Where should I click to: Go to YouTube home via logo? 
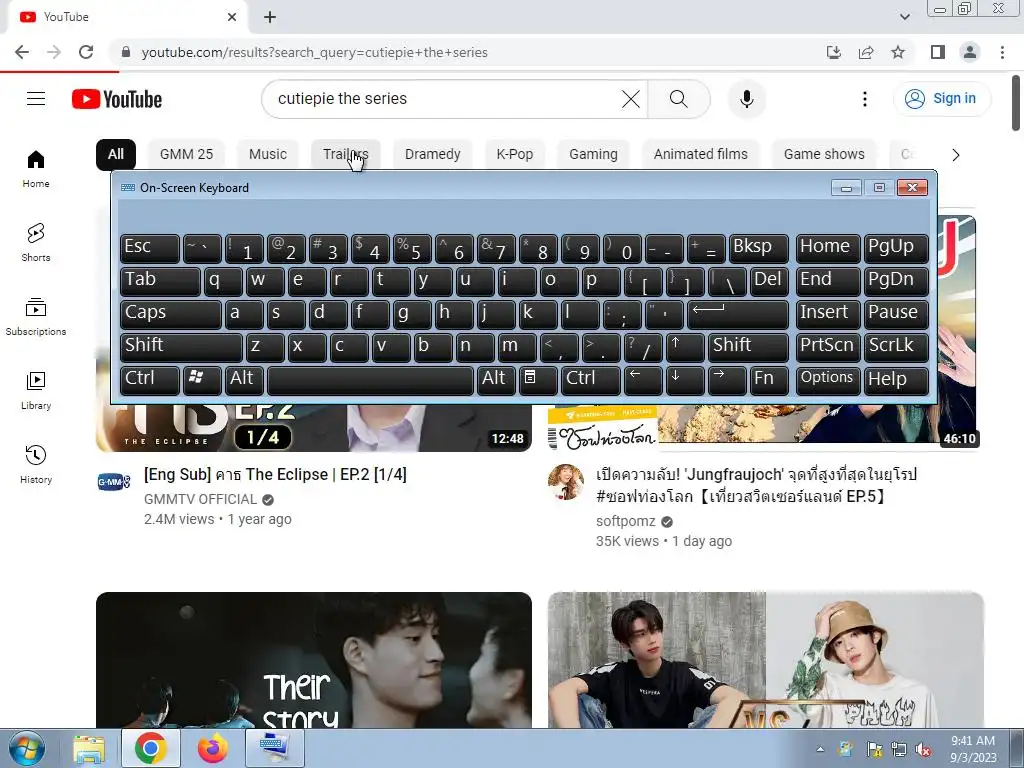117,99
